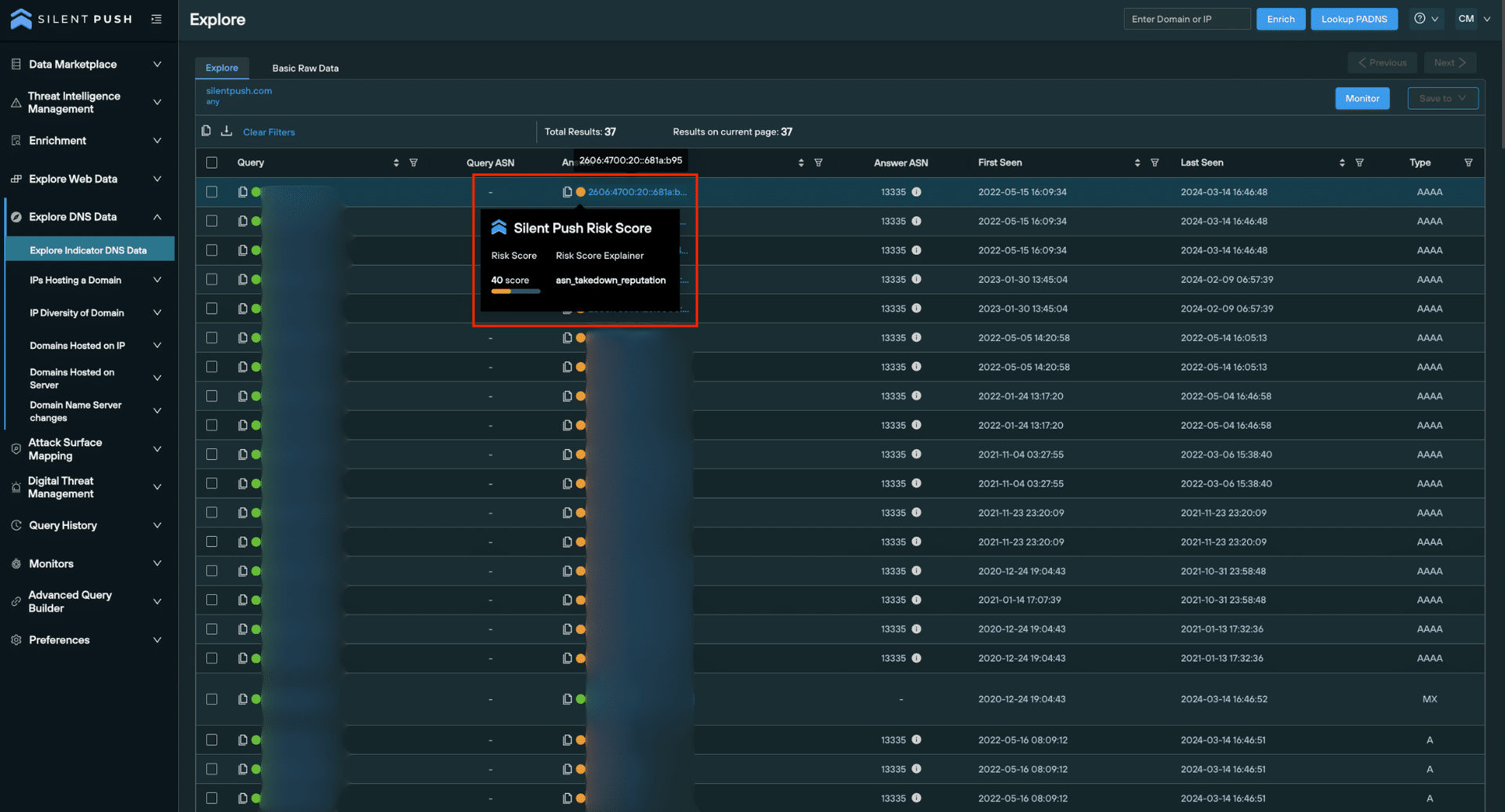This screenshot has width=1505, height=812.
Task: Open the help question mark icon
Action: (1420, 18)
